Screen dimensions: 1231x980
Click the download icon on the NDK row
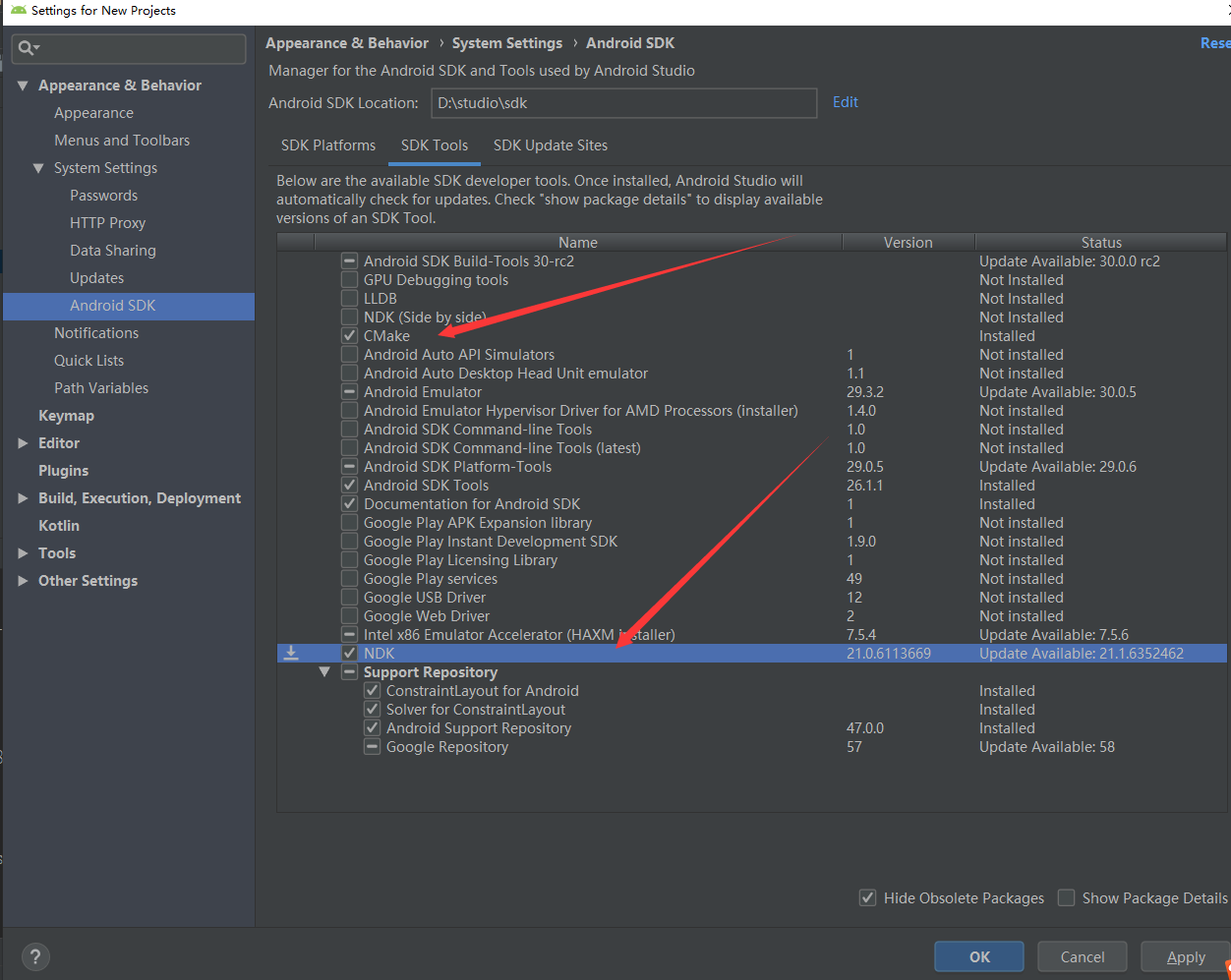point(290,653)
